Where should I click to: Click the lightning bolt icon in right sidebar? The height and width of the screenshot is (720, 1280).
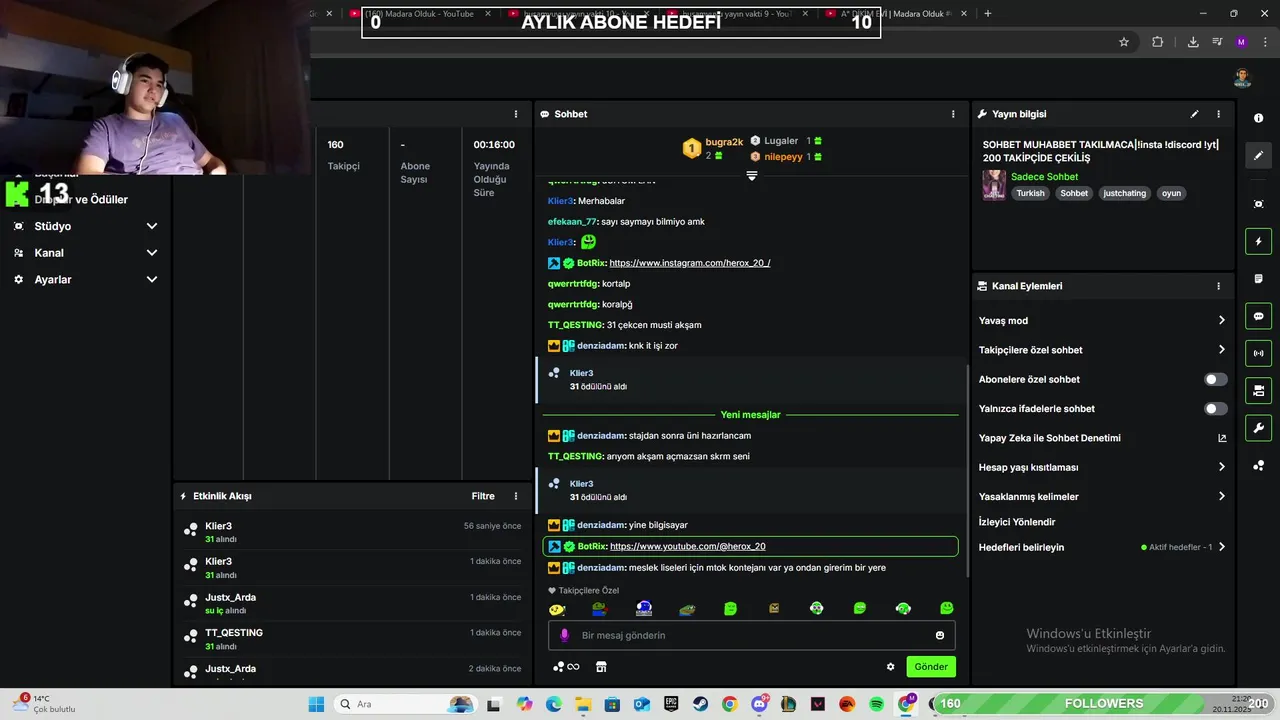pos(1258,241)
